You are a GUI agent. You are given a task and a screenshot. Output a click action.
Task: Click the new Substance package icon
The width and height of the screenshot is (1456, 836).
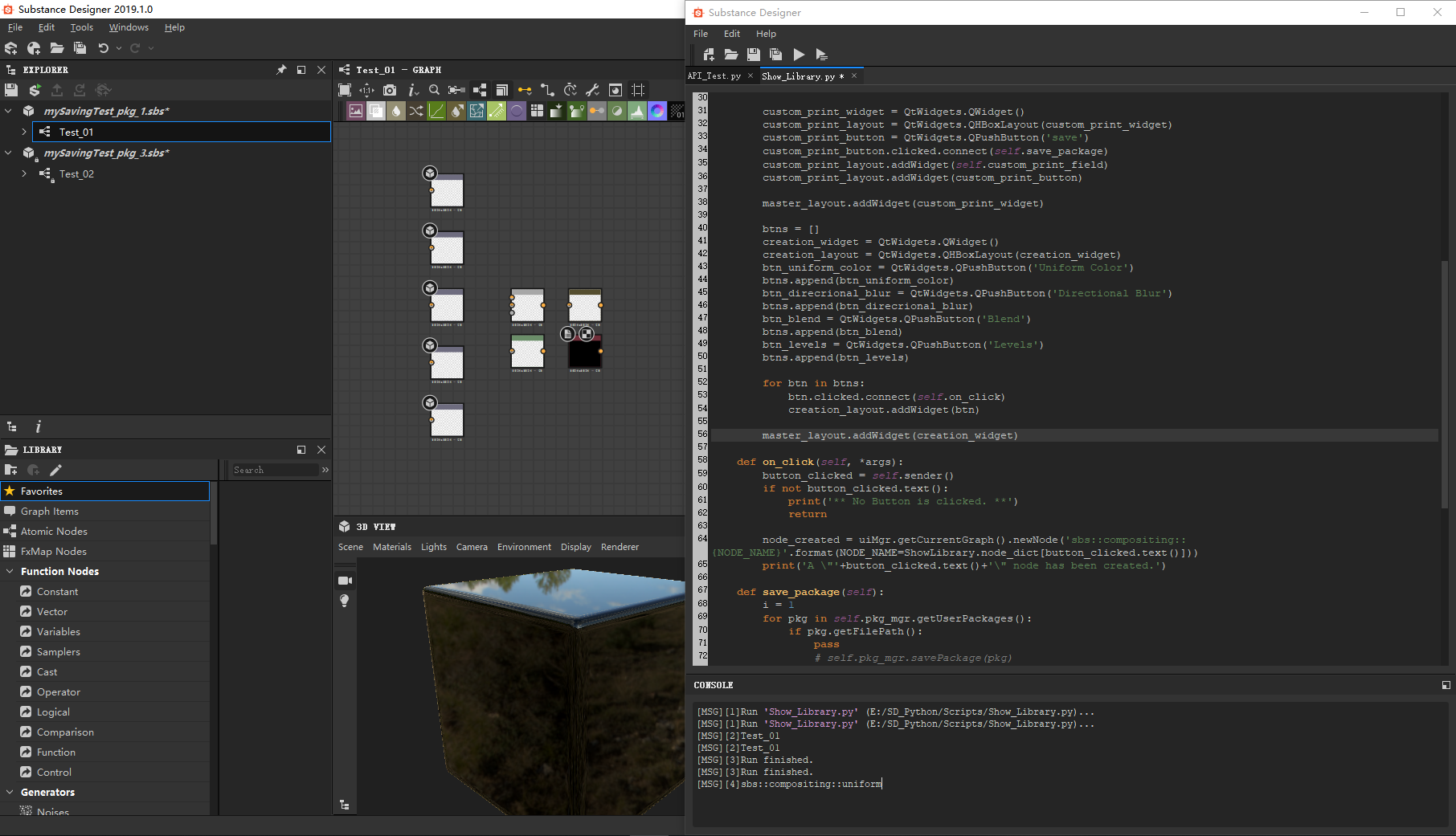click(x=11, y=48)
